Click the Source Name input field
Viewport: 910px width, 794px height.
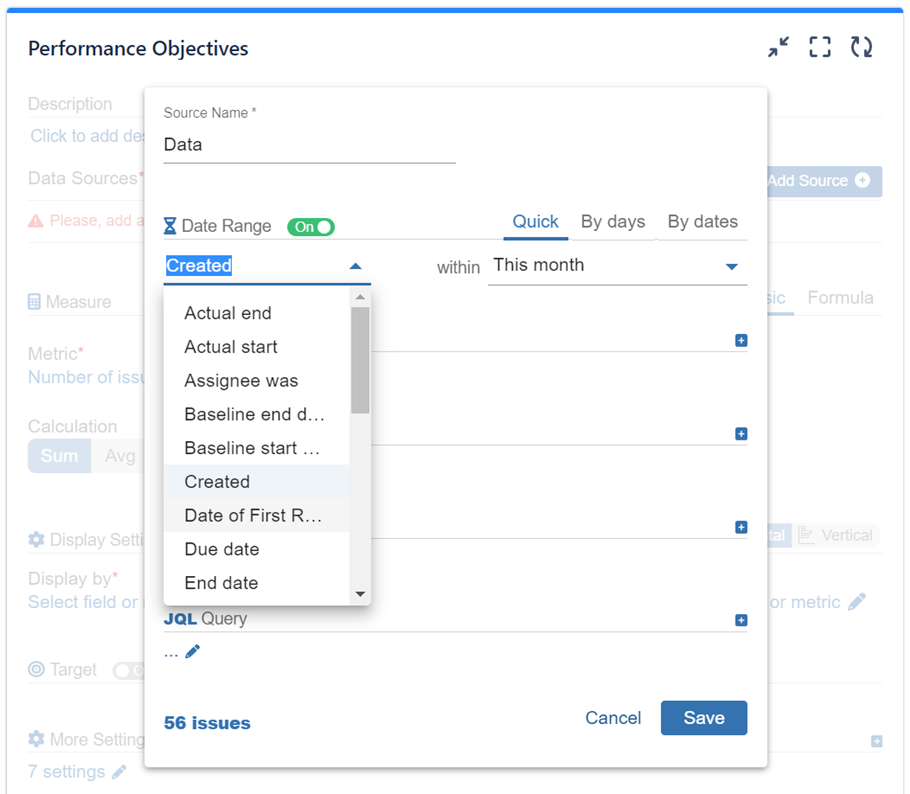pos(309,145)
